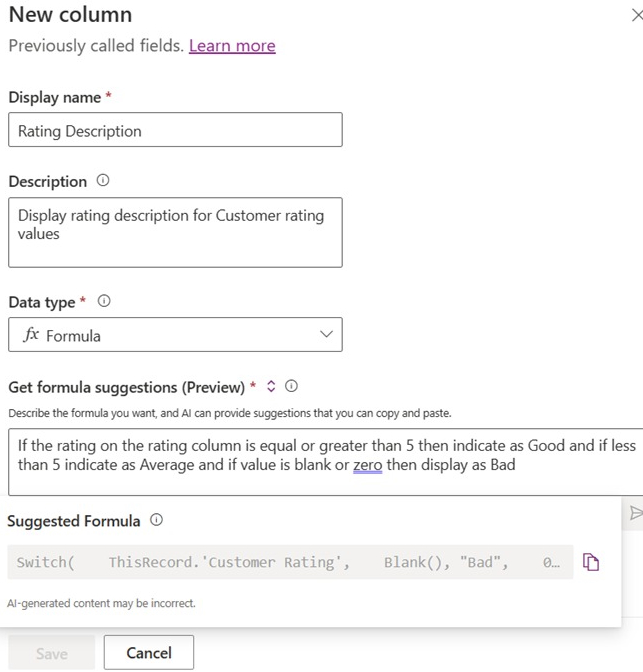Open the Data type dropdown
This screenshot has width=643, height=672.
(175, 335)
